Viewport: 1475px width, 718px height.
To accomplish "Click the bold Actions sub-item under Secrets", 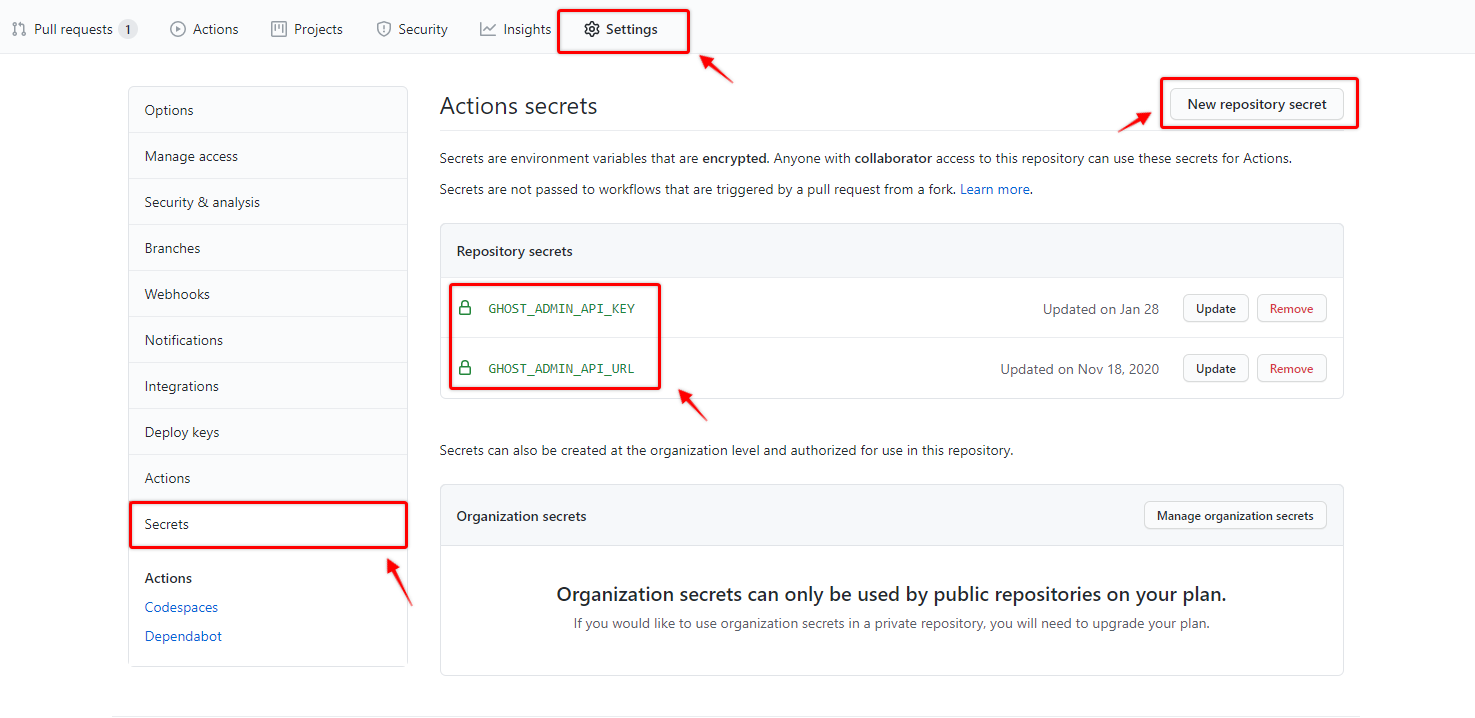I will (x=168, y=578).
